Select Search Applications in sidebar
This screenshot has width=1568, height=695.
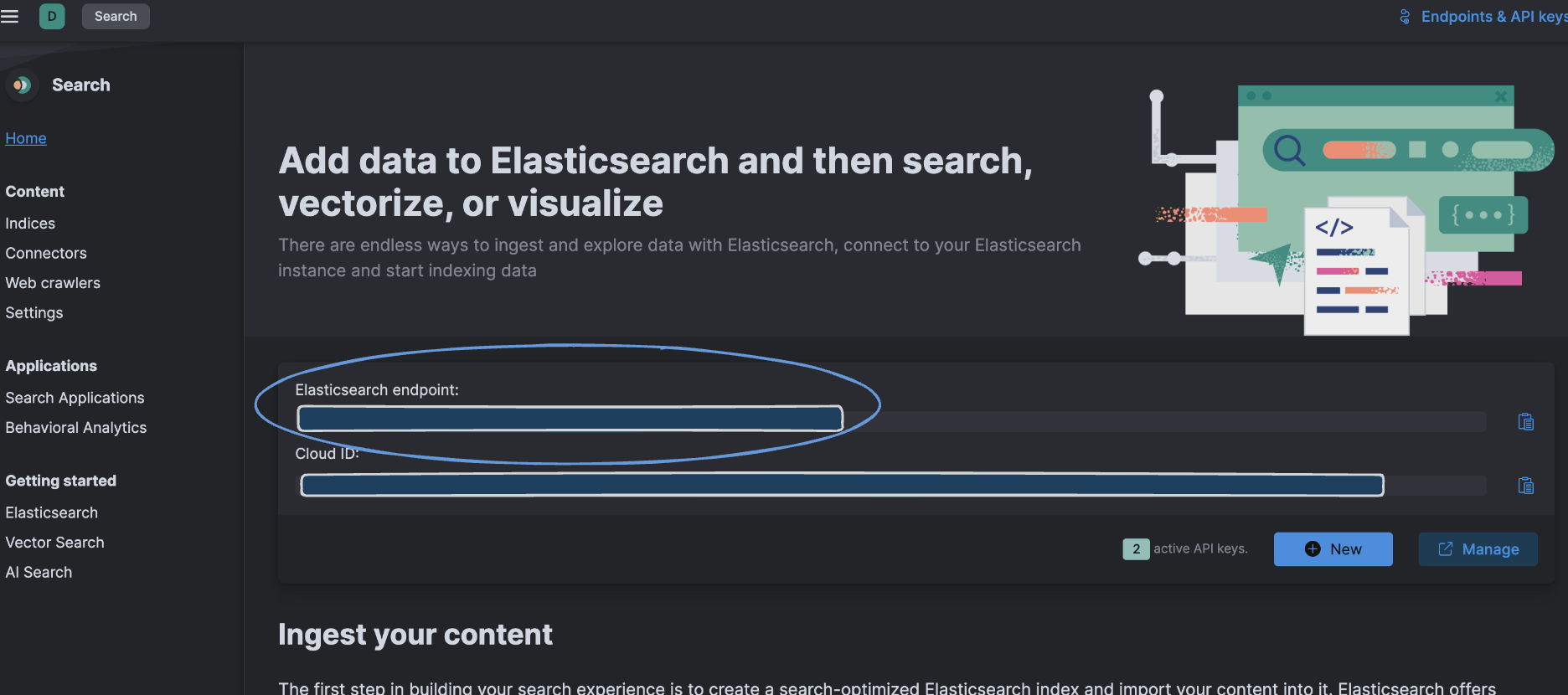point(75,398)
